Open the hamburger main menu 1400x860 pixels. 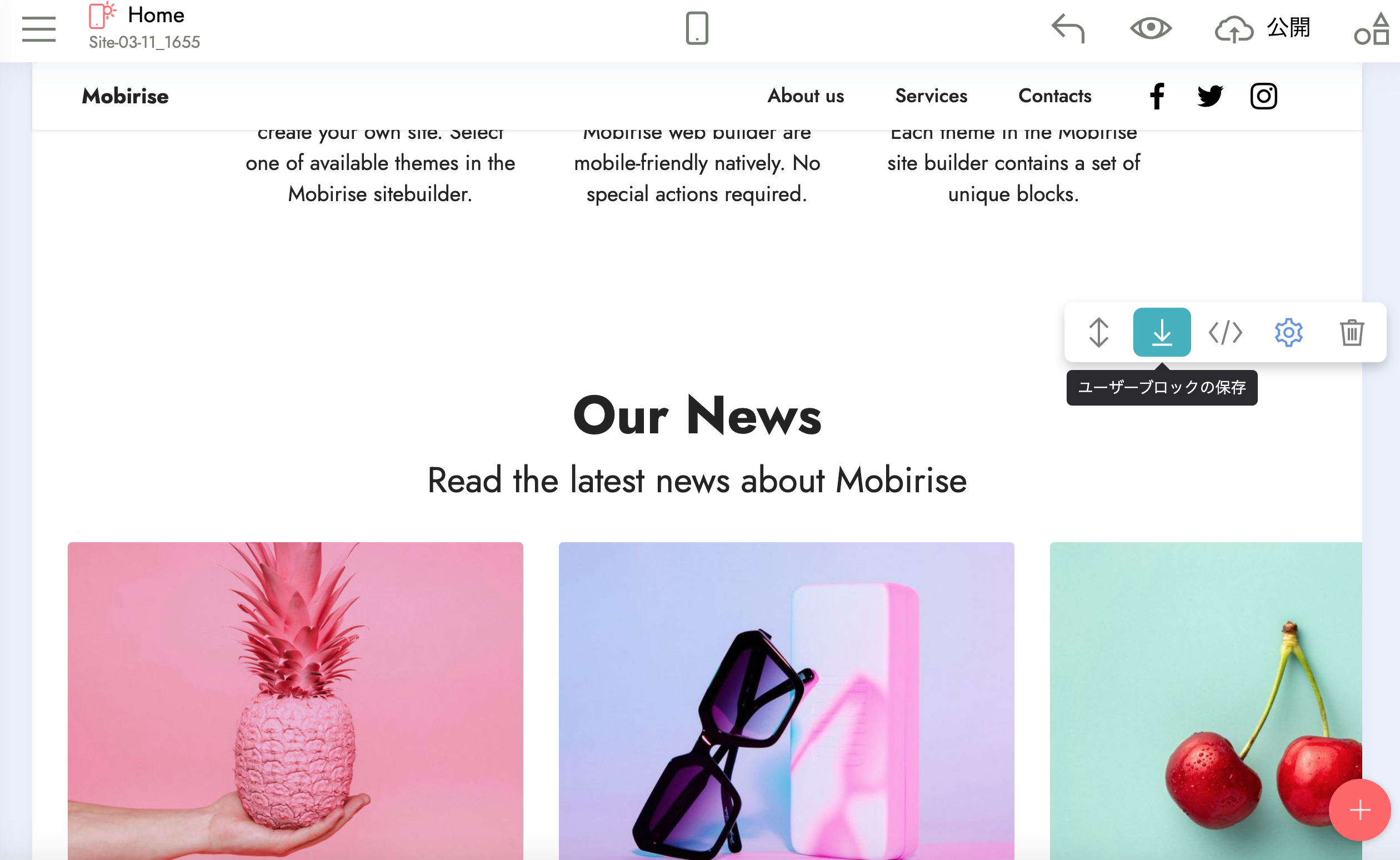39,29
